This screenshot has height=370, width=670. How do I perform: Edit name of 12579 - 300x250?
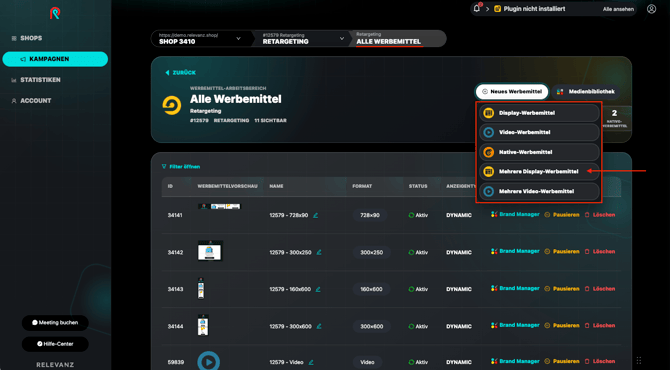pyautogui.click(x=319, y=253)
